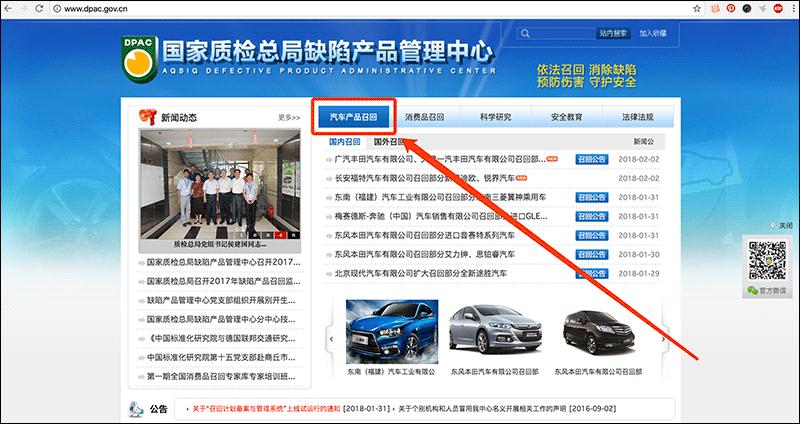Expand news list via 更多>> link

[x=289, y=117]
